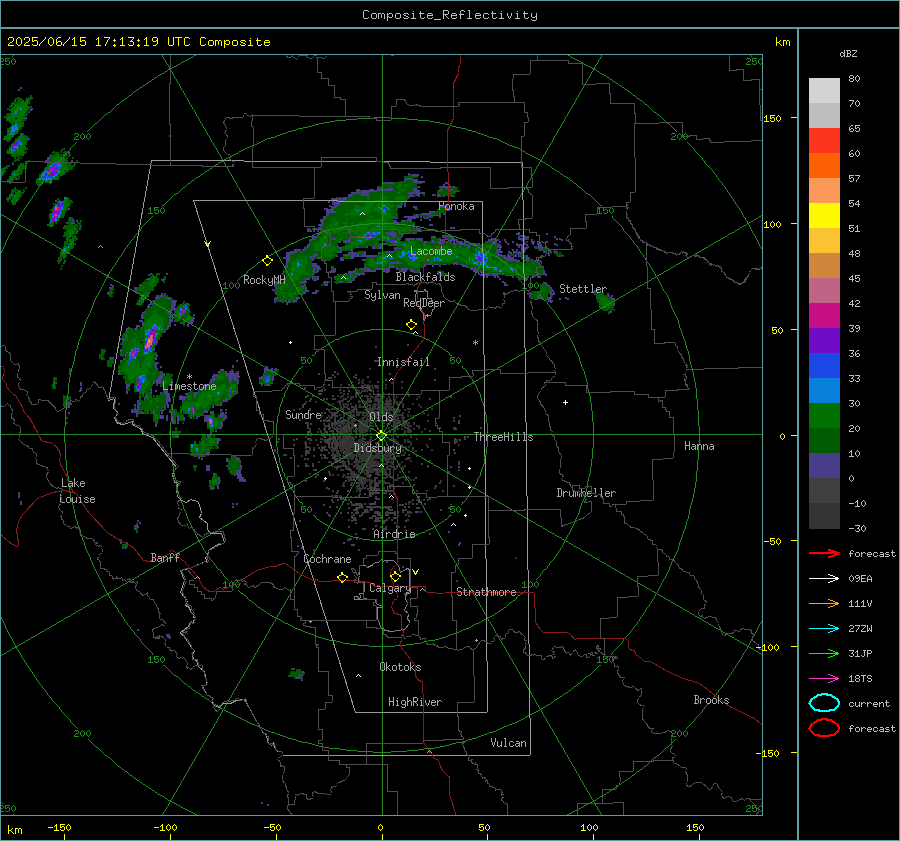Click the magenta 18TS arrow icon

point(824,678)
